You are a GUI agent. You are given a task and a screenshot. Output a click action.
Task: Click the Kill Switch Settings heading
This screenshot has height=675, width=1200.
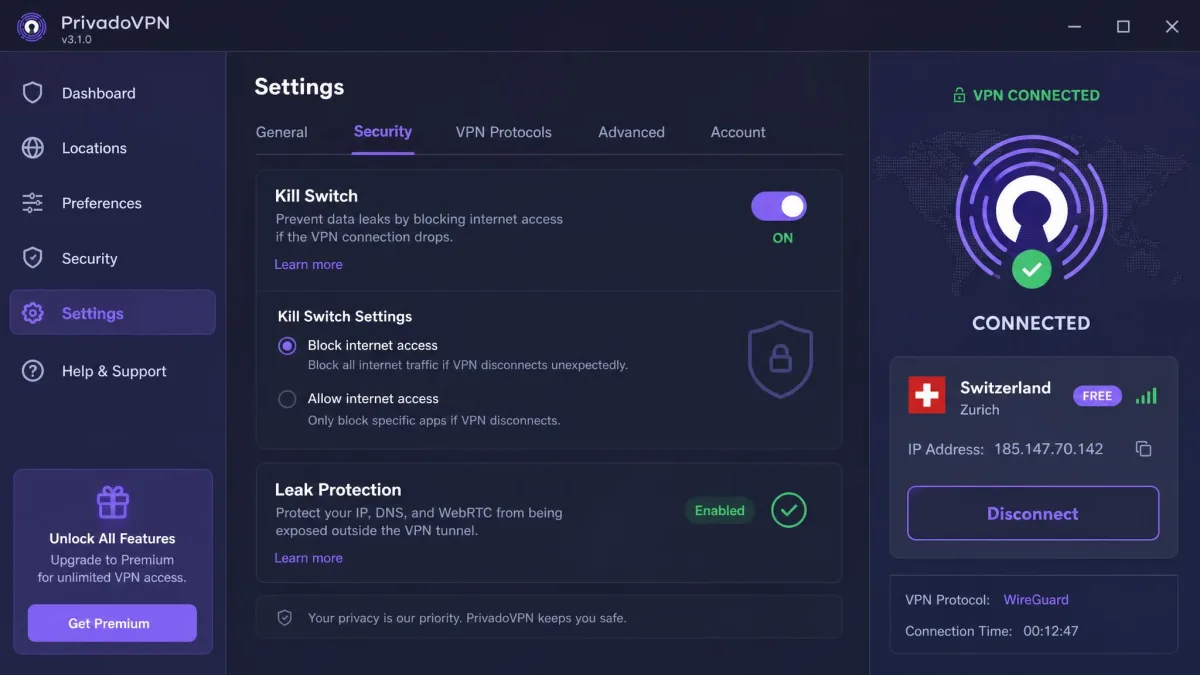tap(345, 316)
